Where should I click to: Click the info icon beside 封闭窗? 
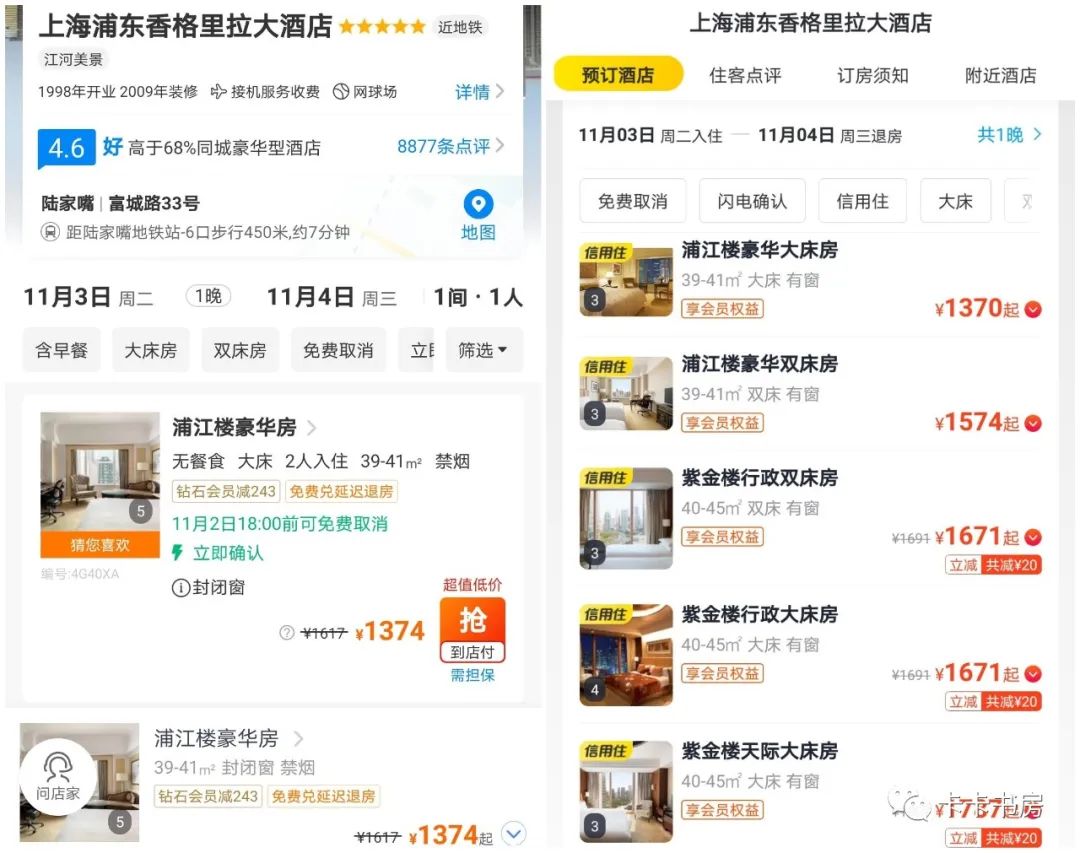pos(180,588)
